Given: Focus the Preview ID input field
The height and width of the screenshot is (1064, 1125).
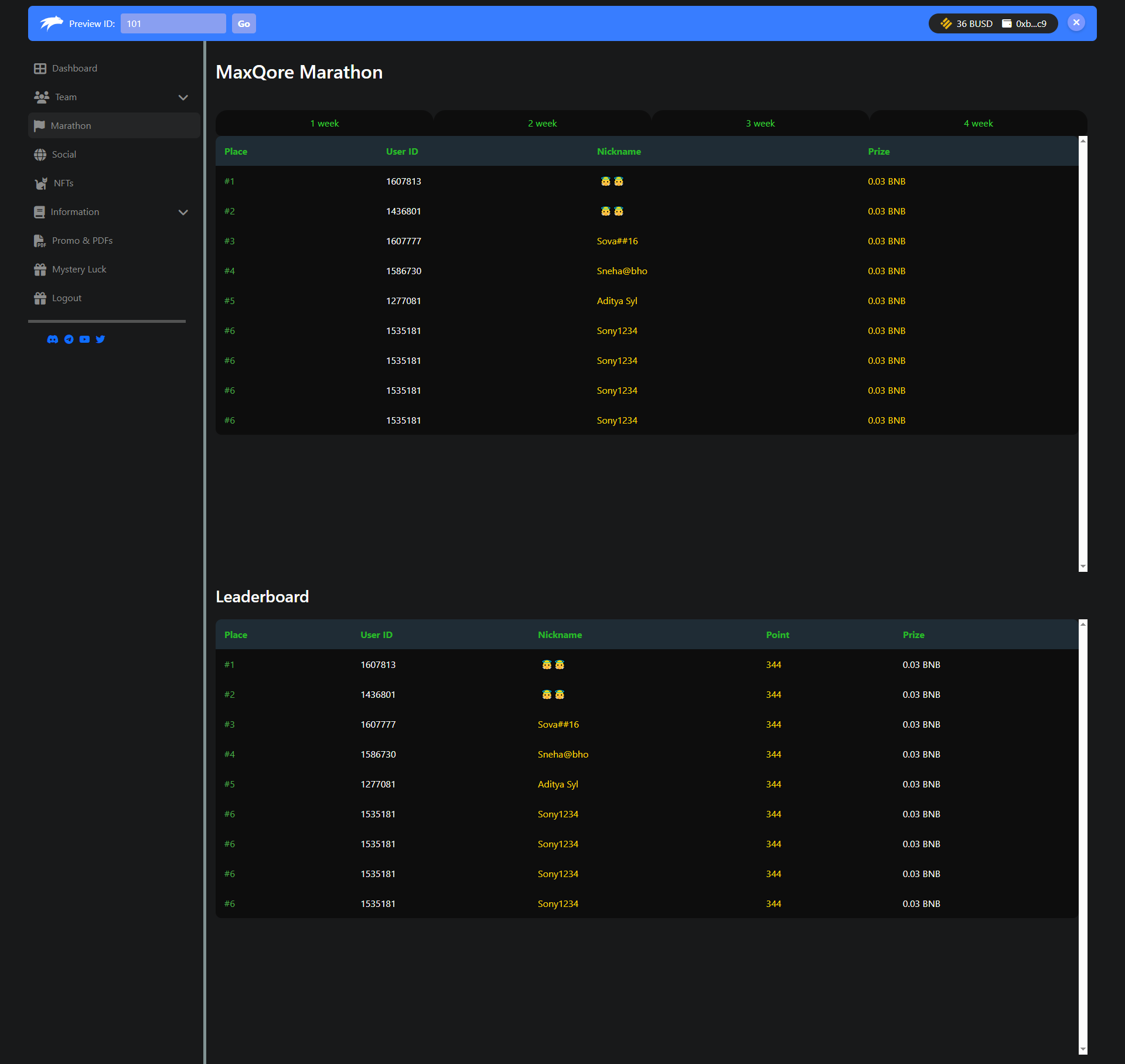Looking at the screenshot, I should pyautogui.click(x=173, y=23).
